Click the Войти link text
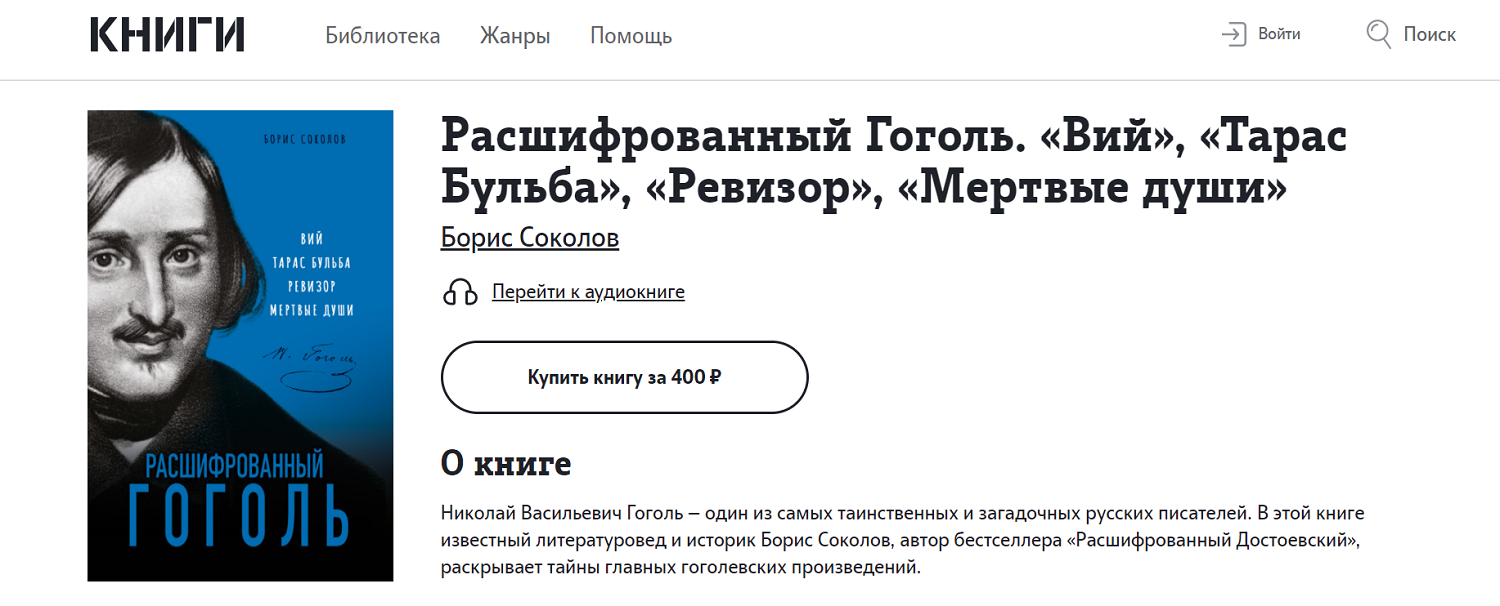The image size is (1500, 606). [1279, 34]
